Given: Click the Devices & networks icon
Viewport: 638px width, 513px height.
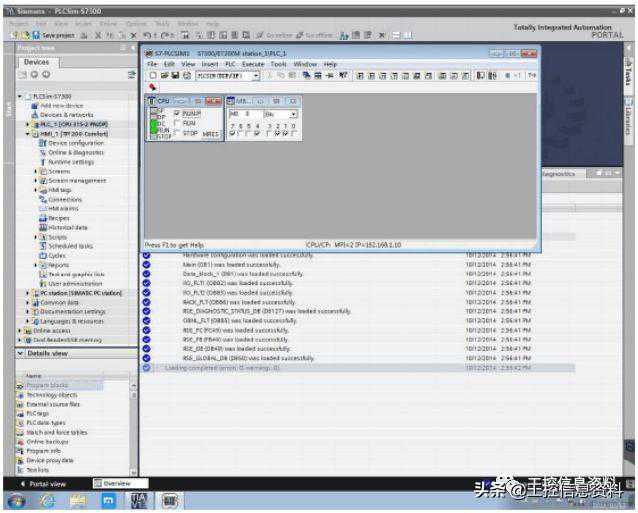Looking at the screenshot, I should 35,114.
